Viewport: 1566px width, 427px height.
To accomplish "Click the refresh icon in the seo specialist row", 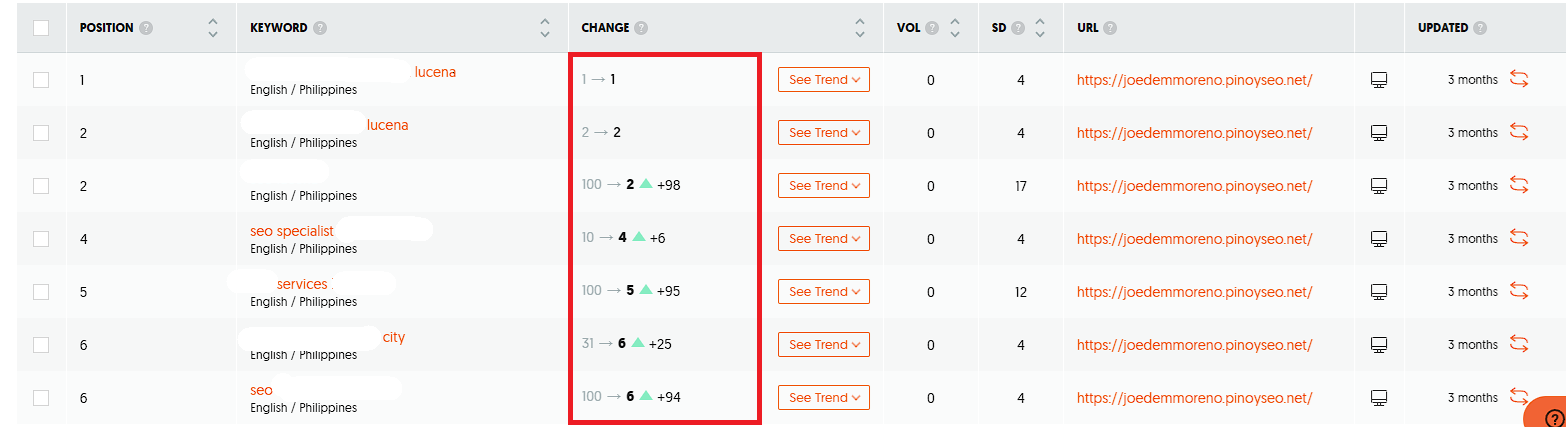I will (1519, 238).
